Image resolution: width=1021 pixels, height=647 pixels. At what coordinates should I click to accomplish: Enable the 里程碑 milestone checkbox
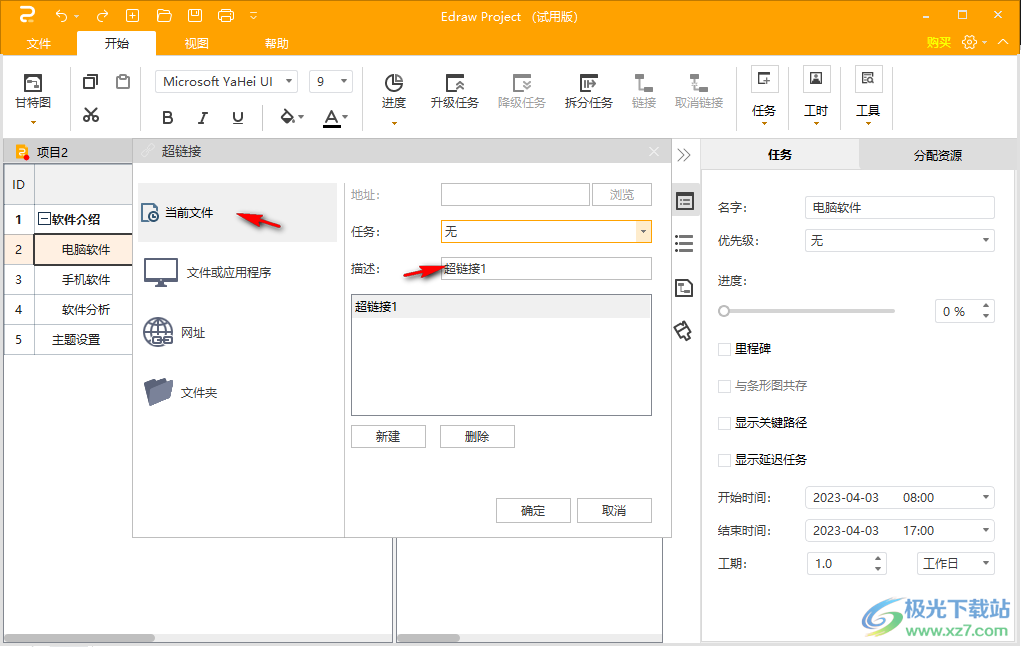pyautogui.click(x=724, y=349)
